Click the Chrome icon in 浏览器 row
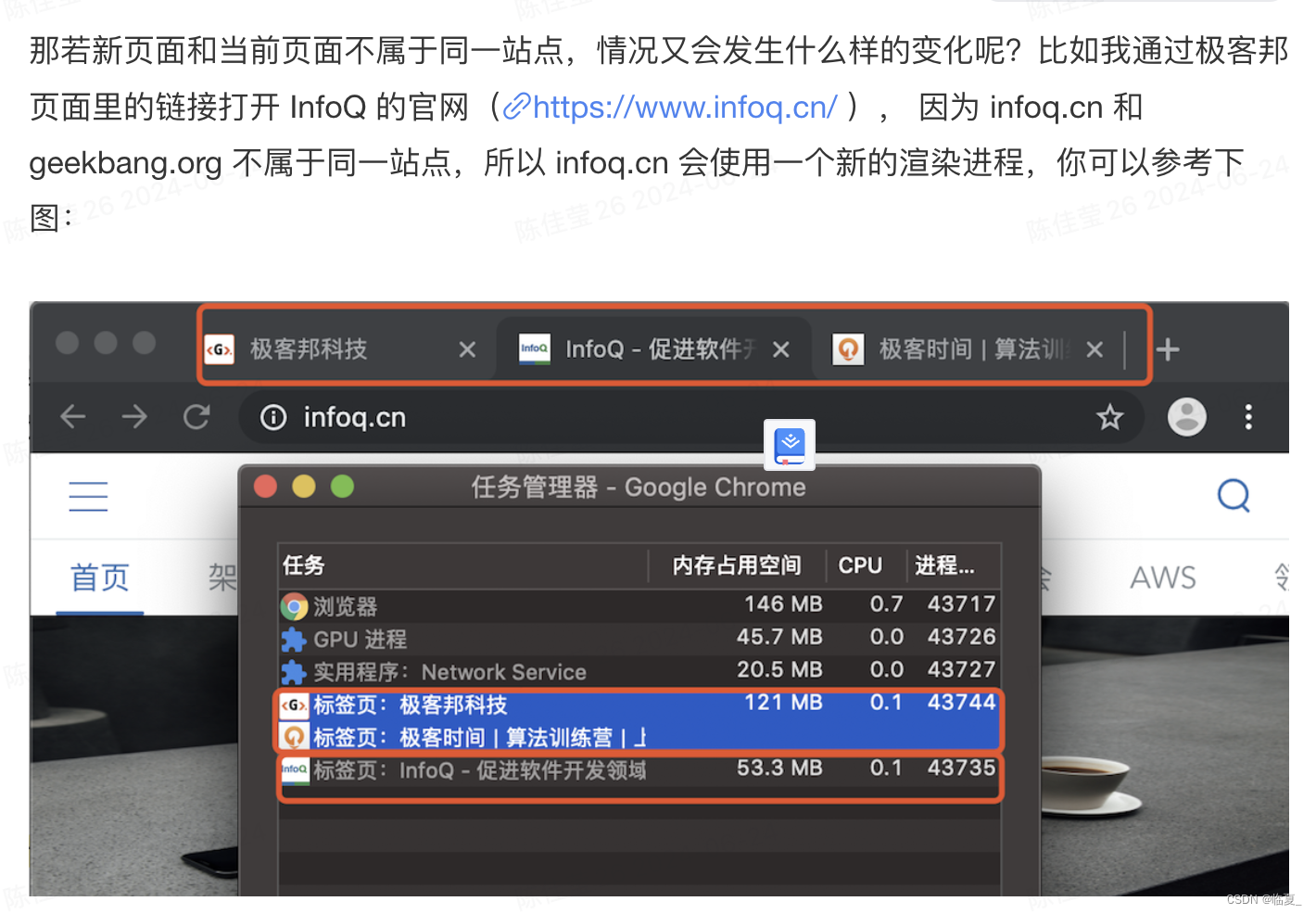The width and height of the screenshot is (1316, 914). tap(295, 606)
